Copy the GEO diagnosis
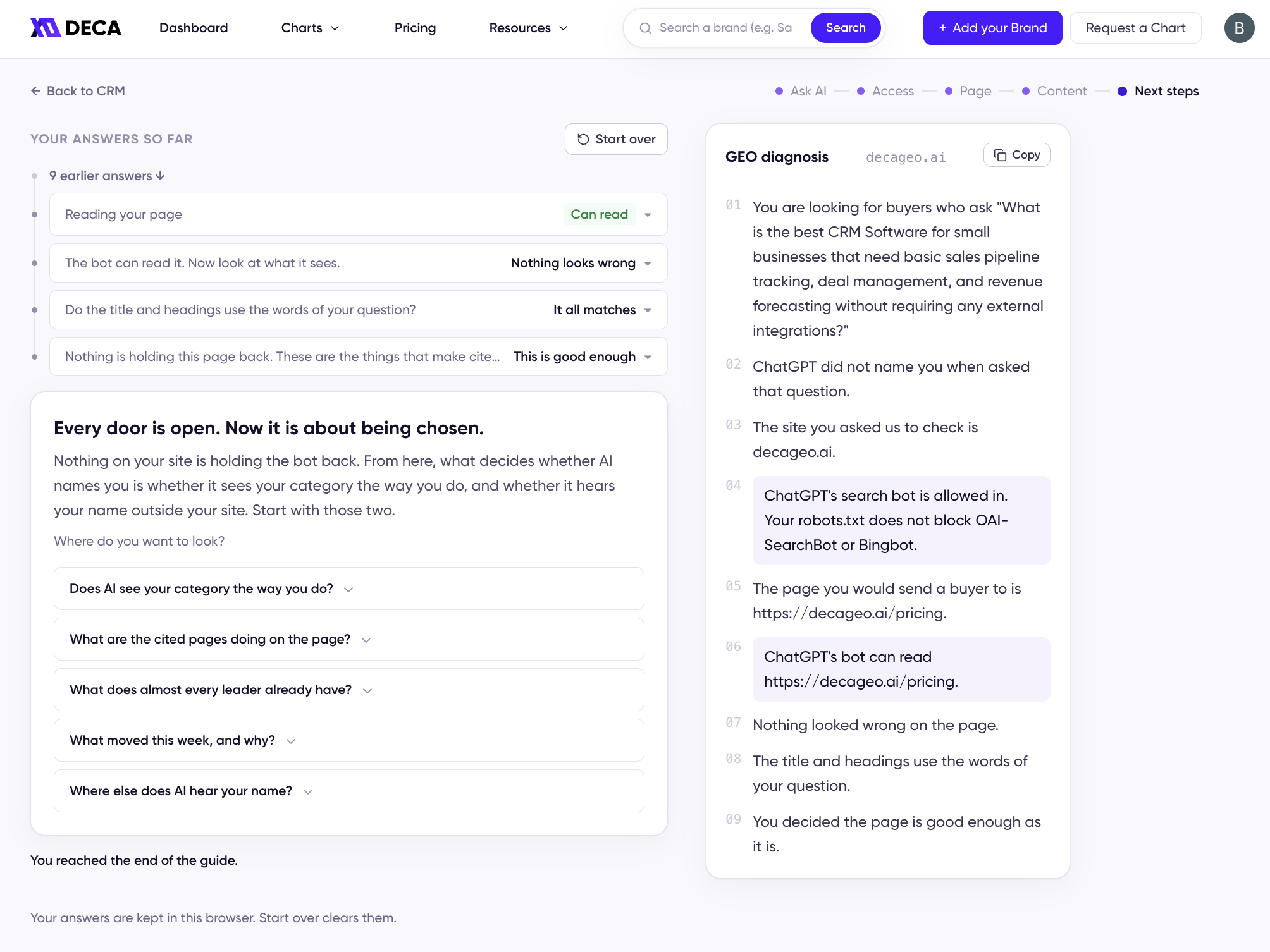 click(1016, 155)
